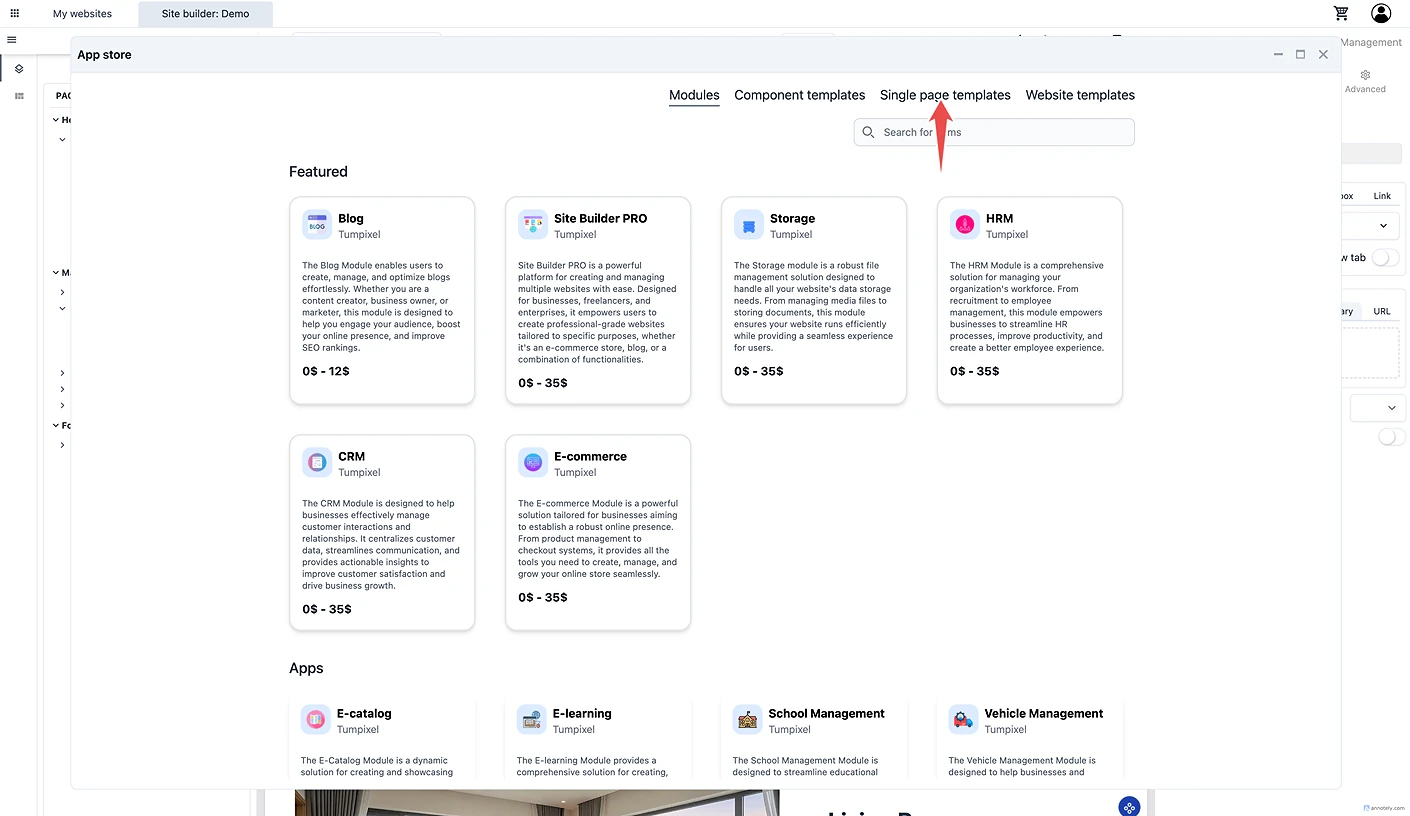The width and height of the screenshot is (1410, 816).
Task: Switch to Component templates tab
Action: click(799, 95)
